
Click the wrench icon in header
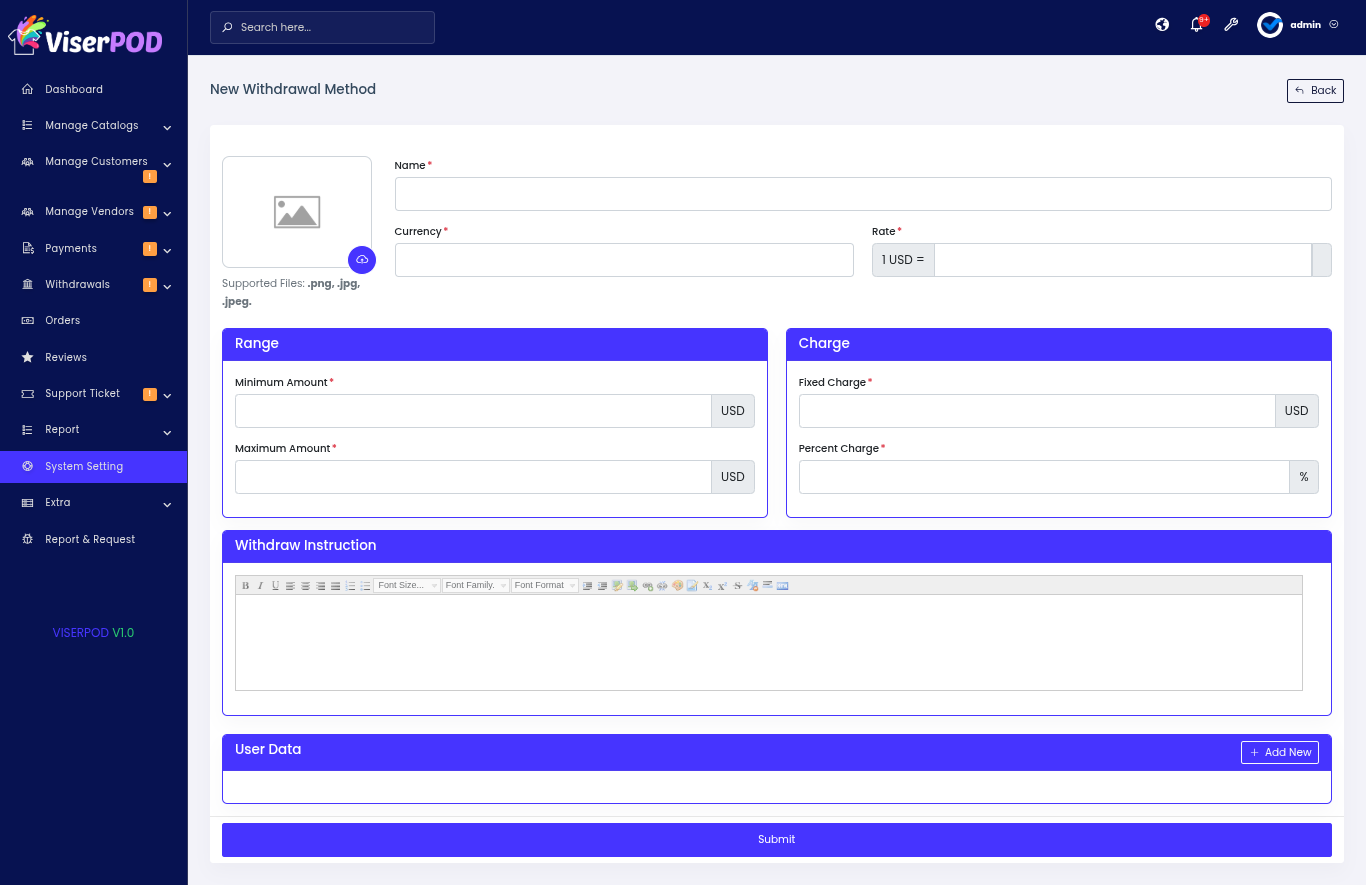tap(1231, 25)
